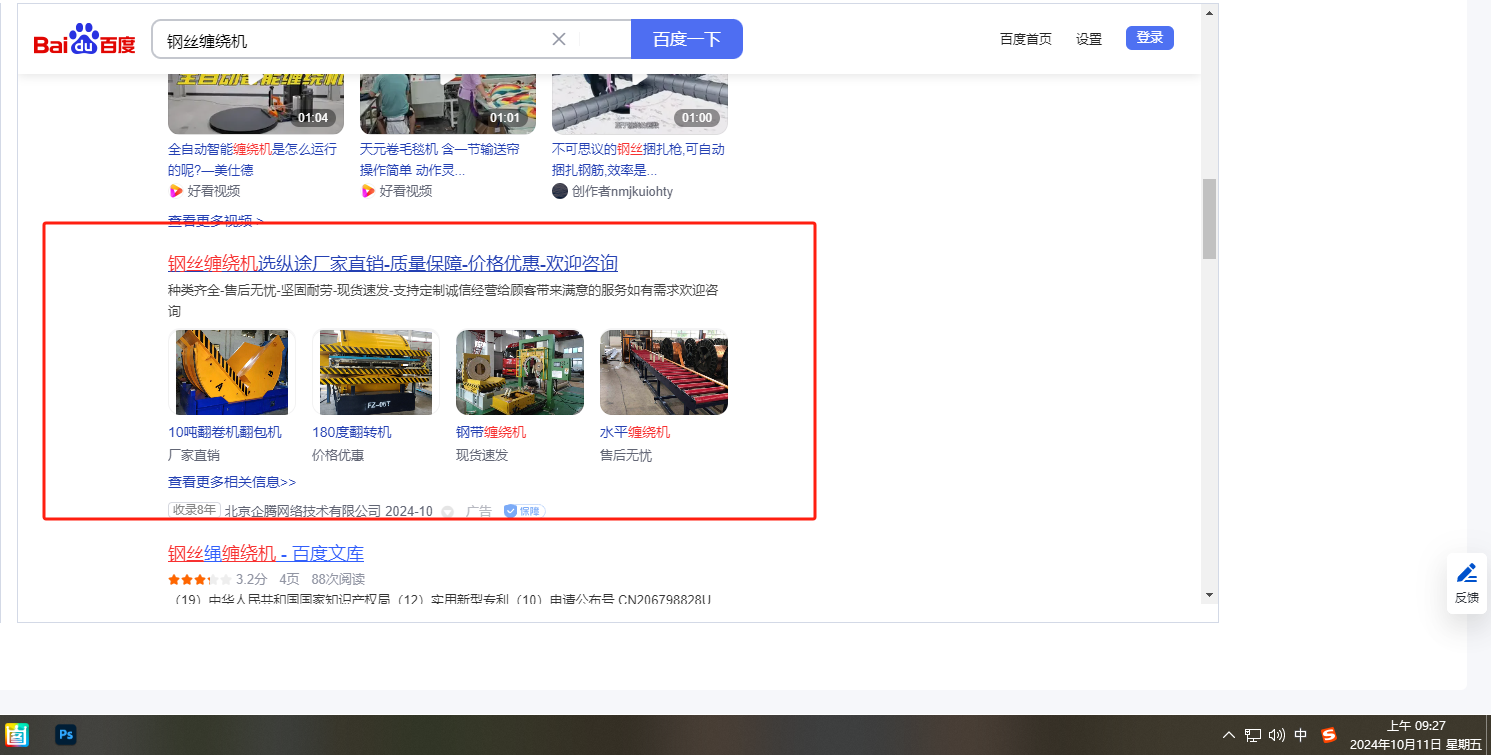Click the scrollbar up arrow

1209,13
